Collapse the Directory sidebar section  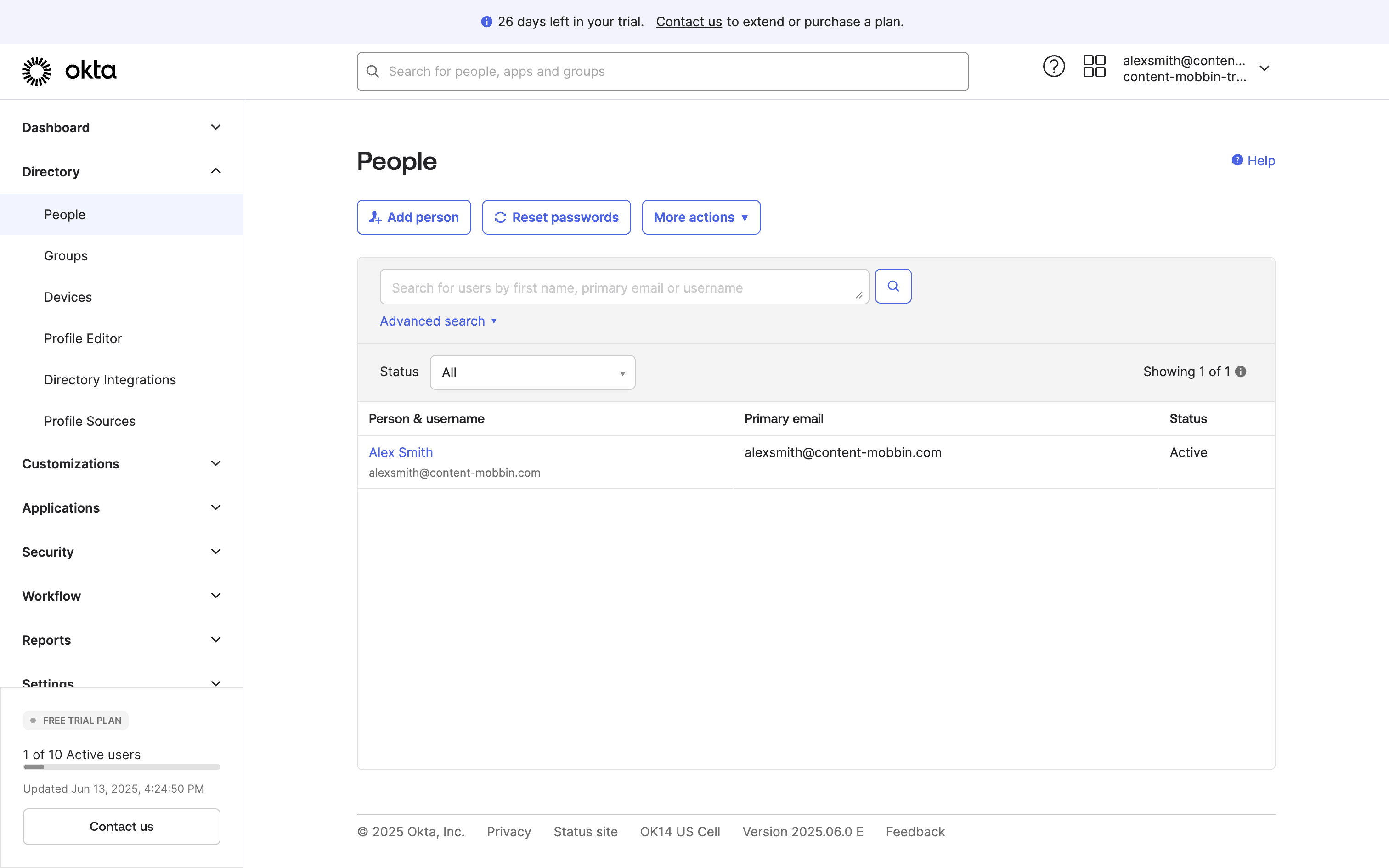(216, 171)
